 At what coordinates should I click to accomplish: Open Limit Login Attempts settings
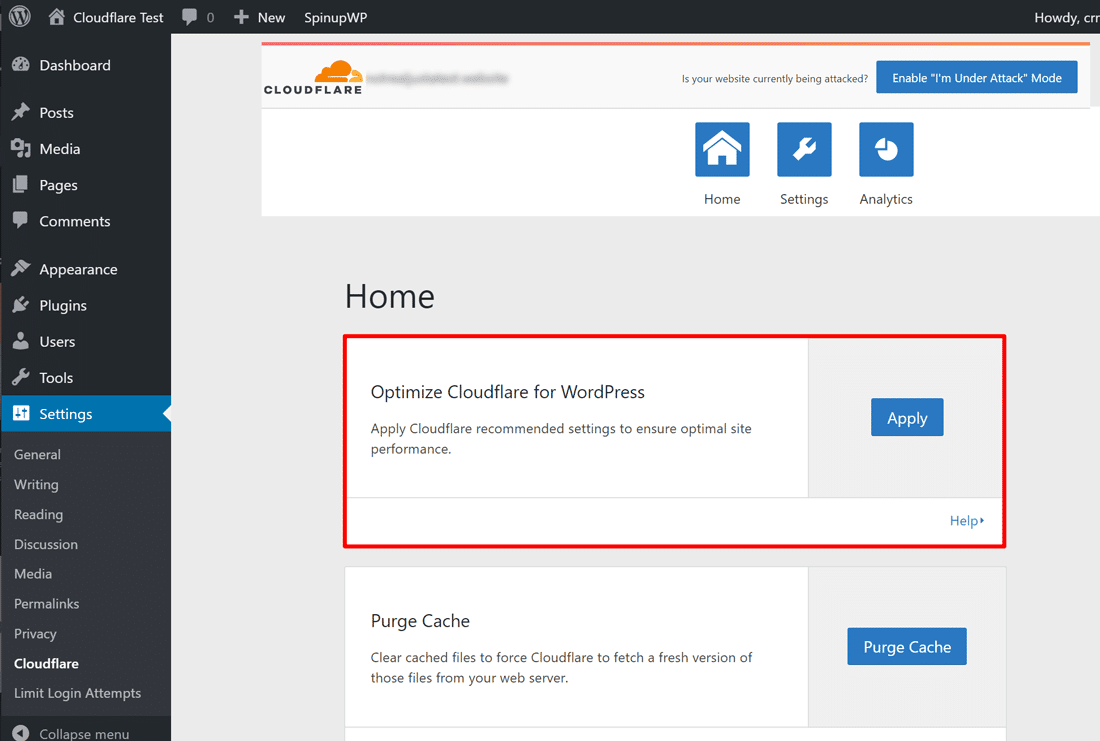pyautogui.click(x=77, y=693)
